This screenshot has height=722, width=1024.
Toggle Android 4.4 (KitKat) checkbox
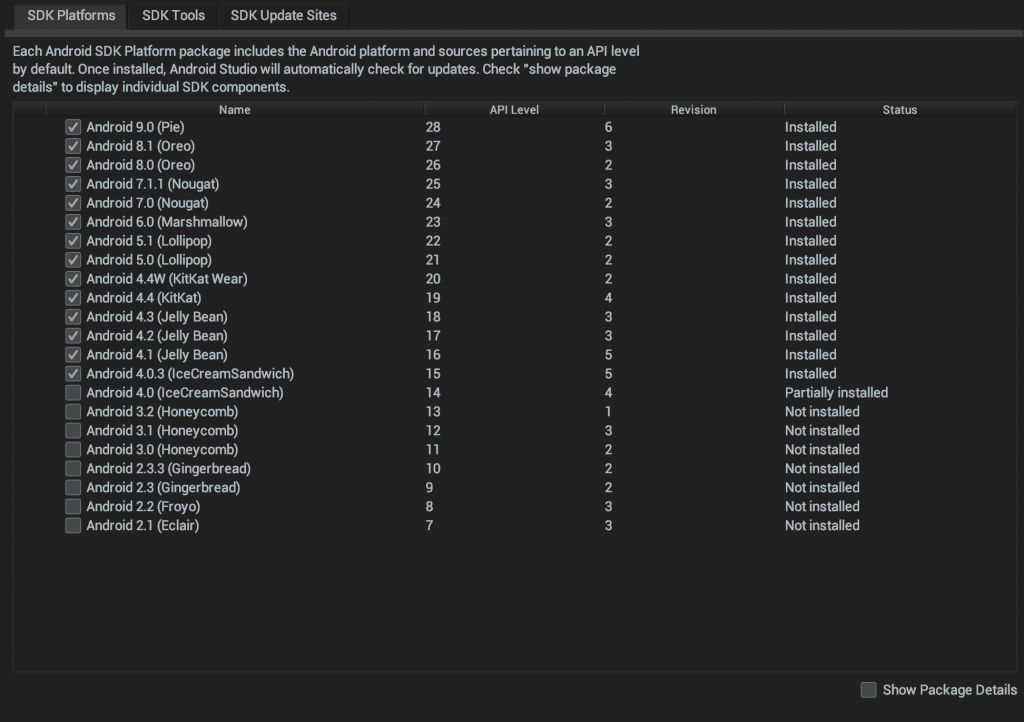[x=72, y=298]
